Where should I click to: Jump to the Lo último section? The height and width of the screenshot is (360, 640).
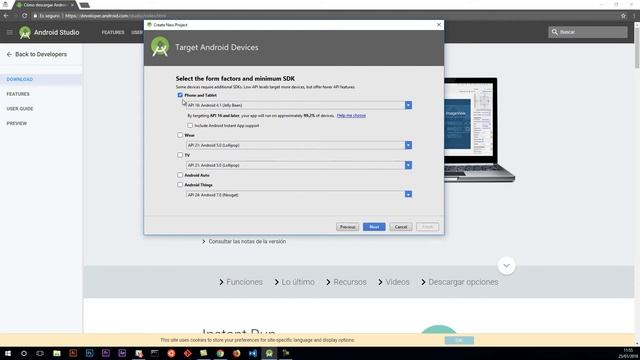(294, 282)
